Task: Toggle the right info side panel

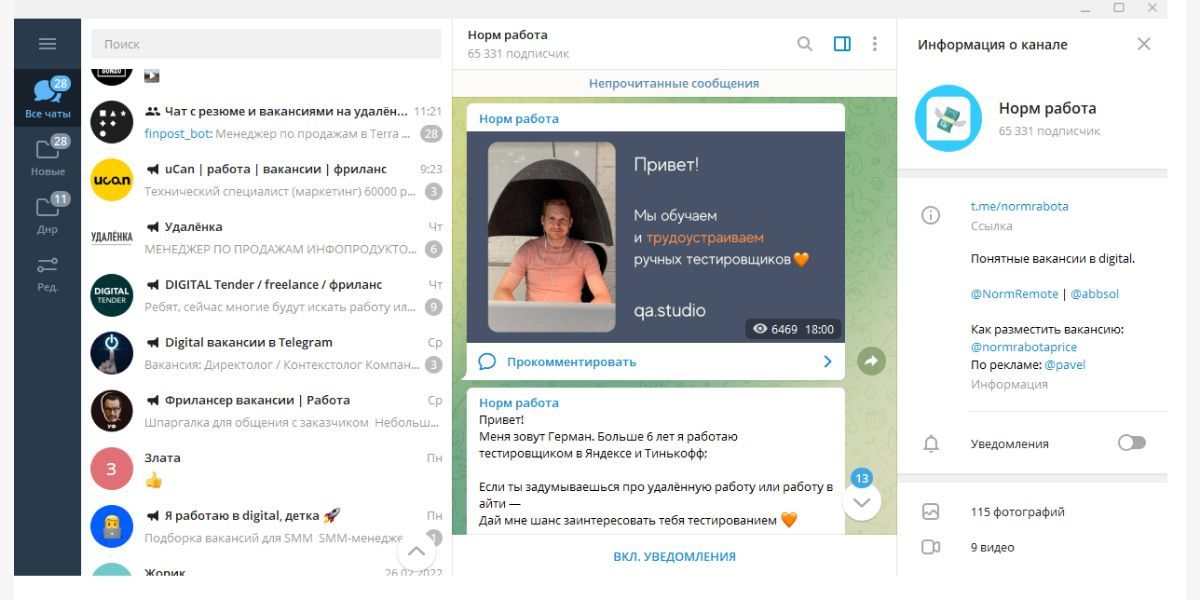Action: click(x=842, y=44)
